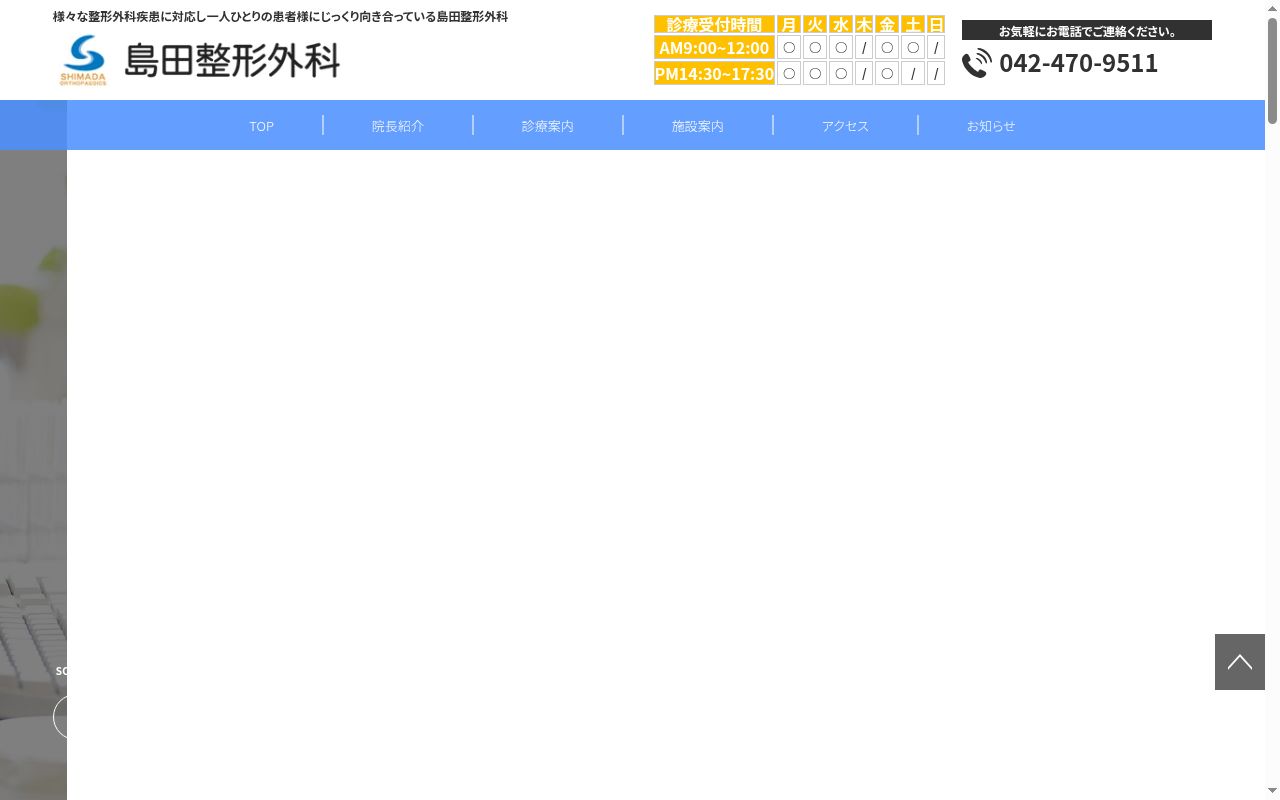Open the お知らせ menu item
The height and width of the screenshot is (800, 1280).
(991, 126)
